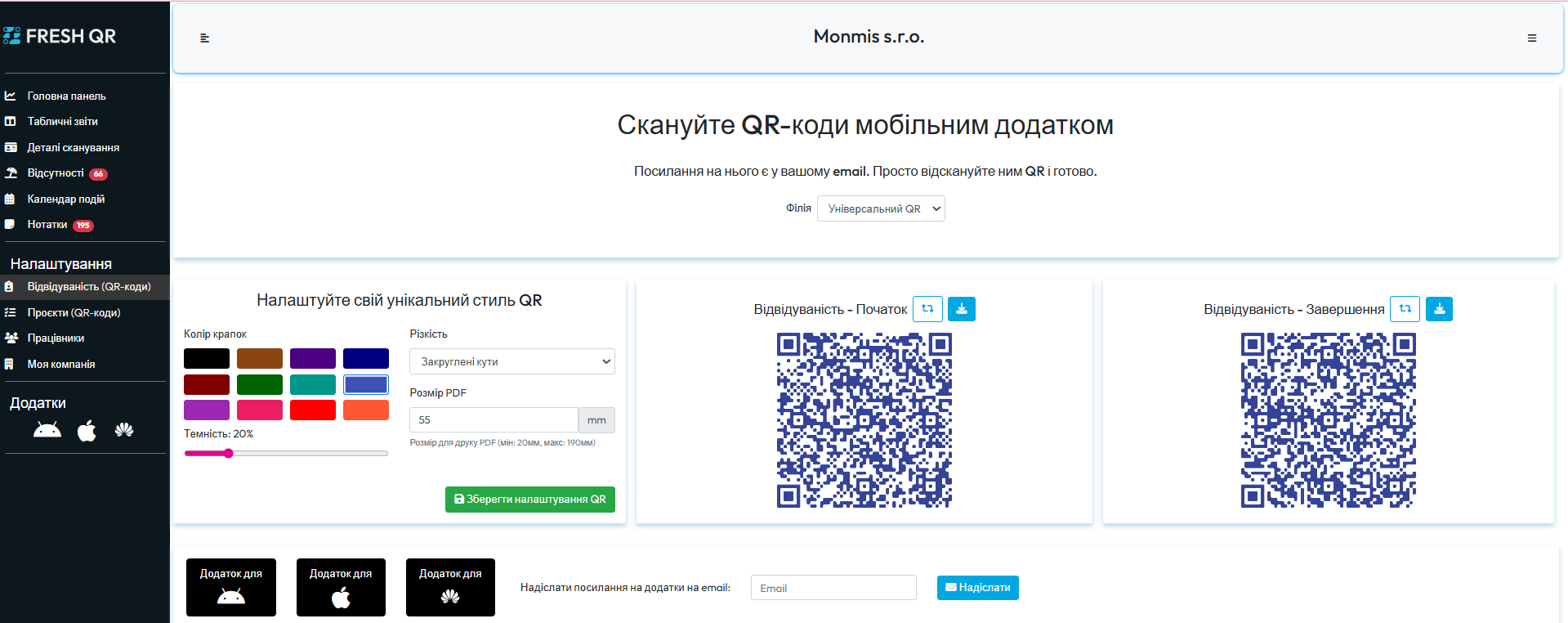The width and height of the screenshot is (1568, 623).
Task: Collapse sidebar using top-left toggle icon
Action: (x=205, y=38)
